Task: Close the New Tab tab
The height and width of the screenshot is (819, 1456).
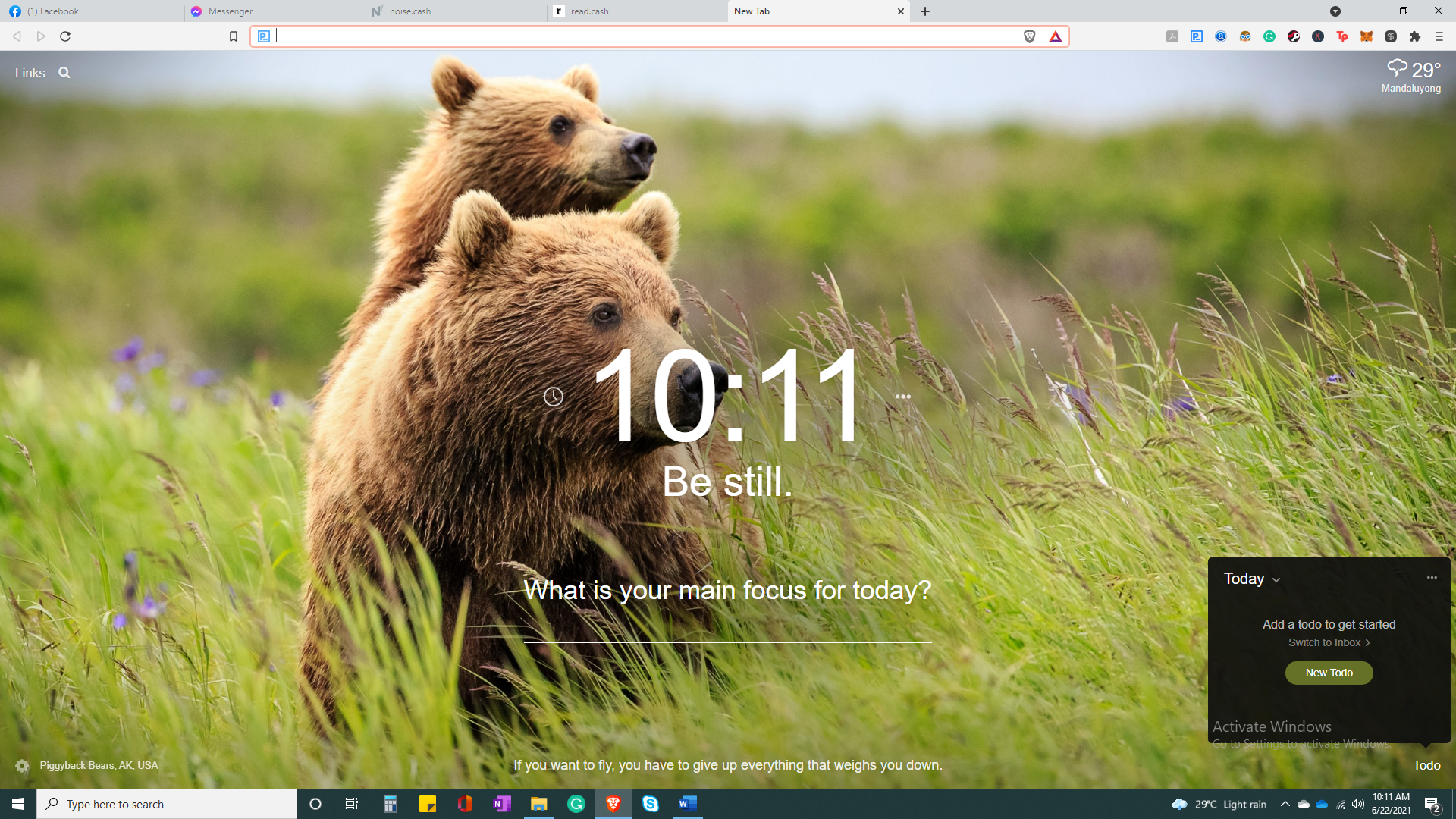Action: pyautogui.click(x=901, y=11)
